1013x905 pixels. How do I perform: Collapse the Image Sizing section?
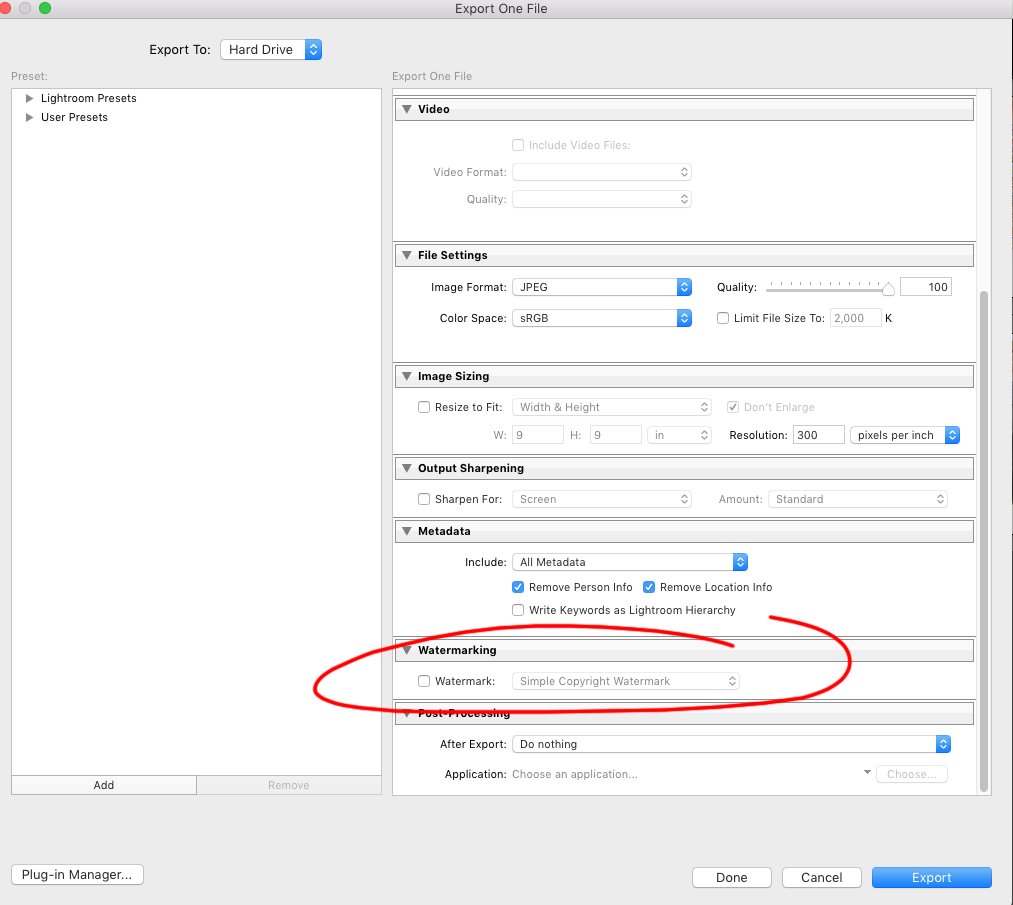(x=406, y=376)
